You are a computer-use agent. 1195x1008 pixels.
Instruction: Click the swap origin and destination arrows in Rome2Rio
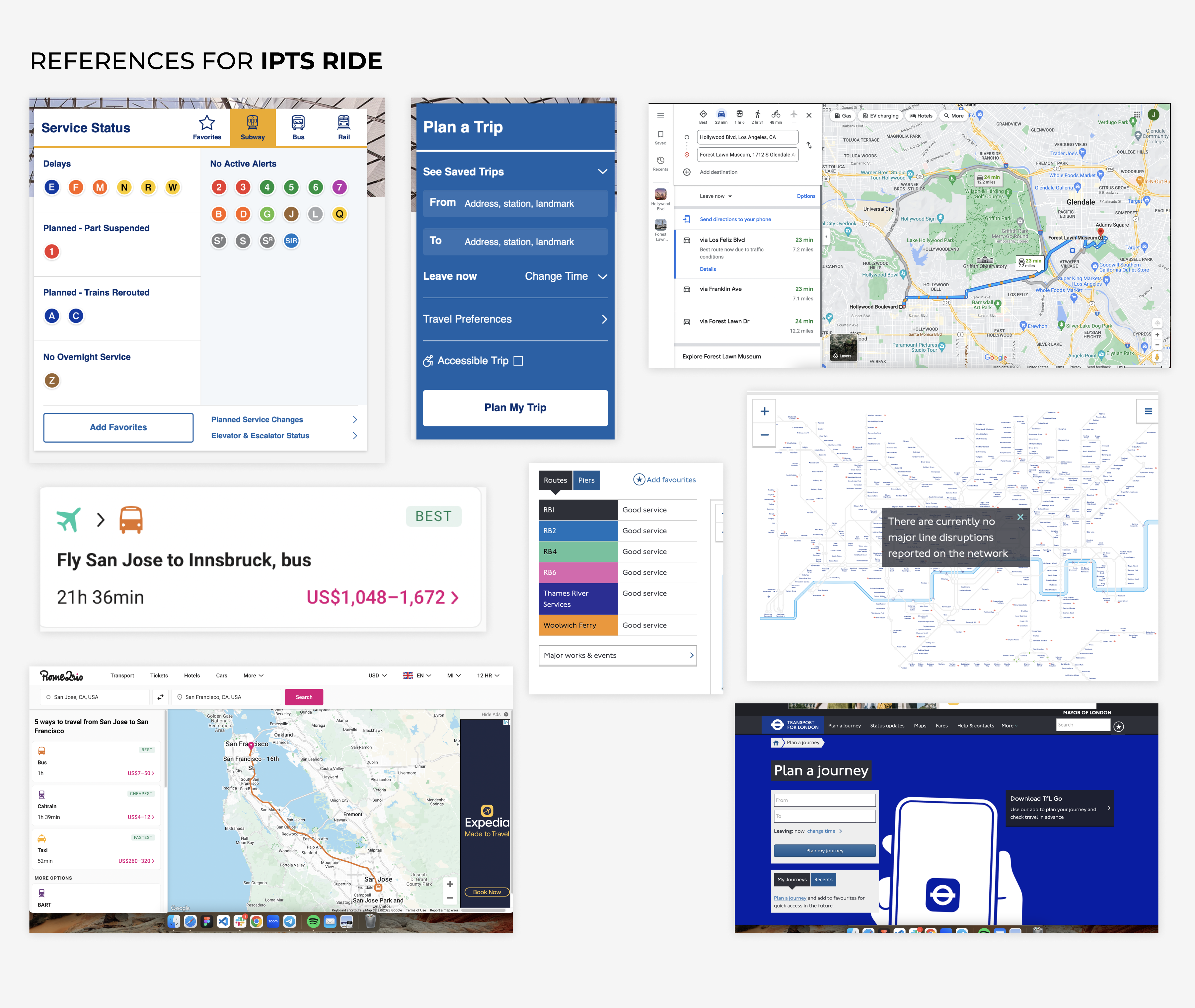161,696
